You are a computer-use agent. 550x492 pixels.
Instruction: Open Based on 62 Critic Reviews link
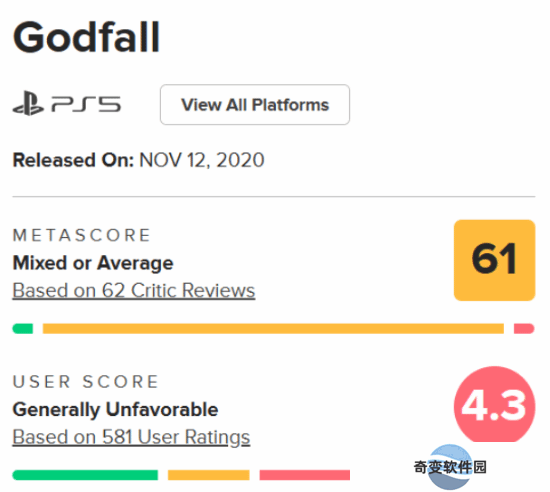point(134,291)
